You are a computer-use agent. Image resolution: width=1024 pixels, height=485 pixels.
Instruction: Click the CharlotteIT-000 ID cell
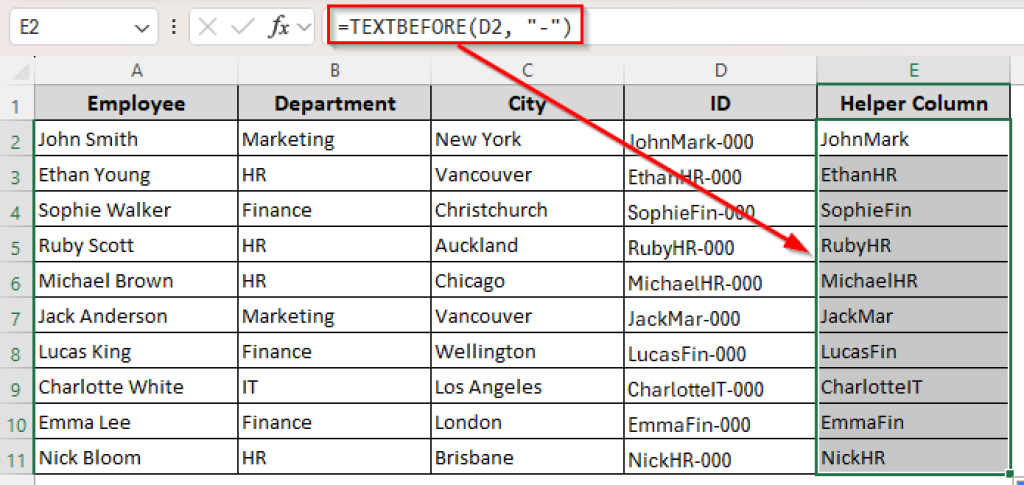tap(720, 389)
